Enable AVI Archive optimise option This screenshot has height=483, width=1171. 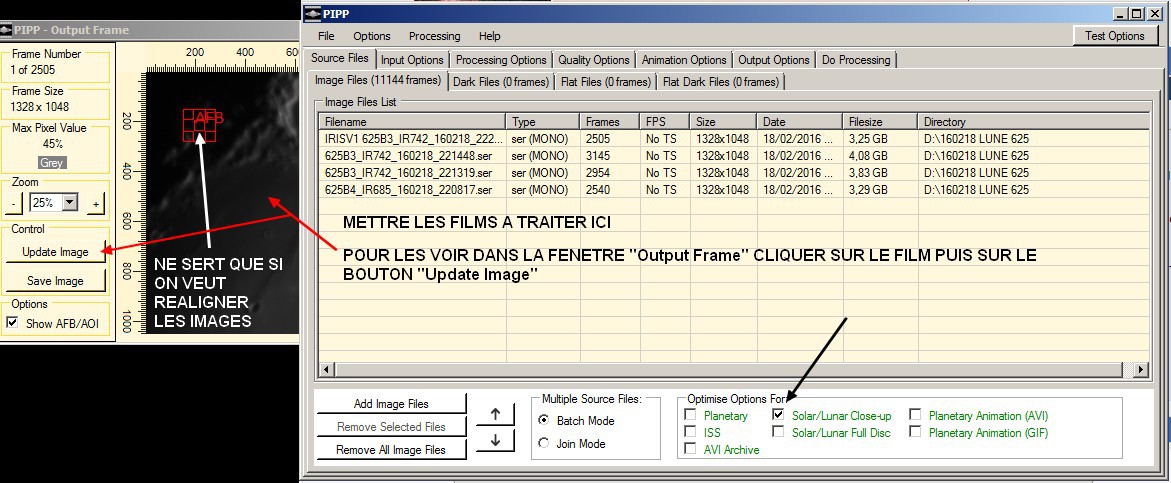(x=690, y=449)
